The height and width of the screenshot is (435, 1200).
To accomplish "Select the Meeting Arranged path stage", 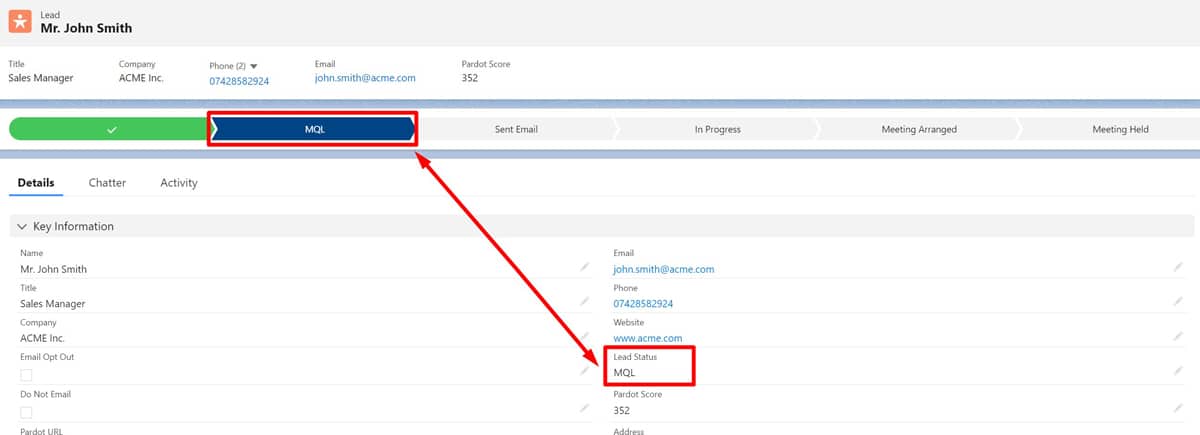I will pos(918,129).
